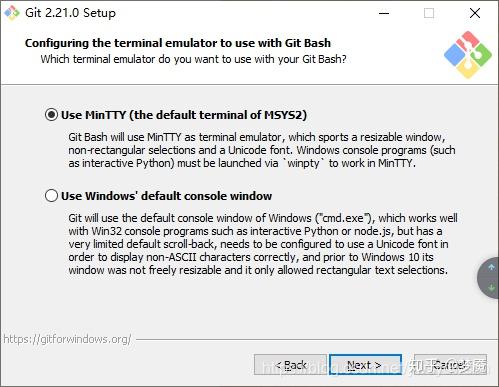Viewport: 499px width, 387px height.
Task: Click the 'Git 2.21.0 Setup' title text
Action: point(70,13)
